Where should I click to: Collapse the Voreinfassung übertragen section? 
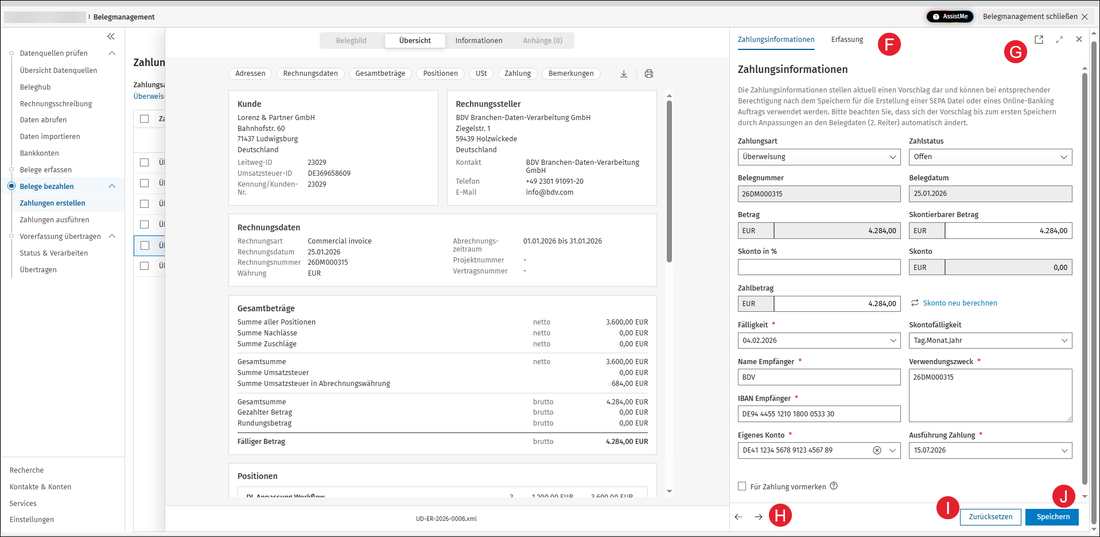112,236
